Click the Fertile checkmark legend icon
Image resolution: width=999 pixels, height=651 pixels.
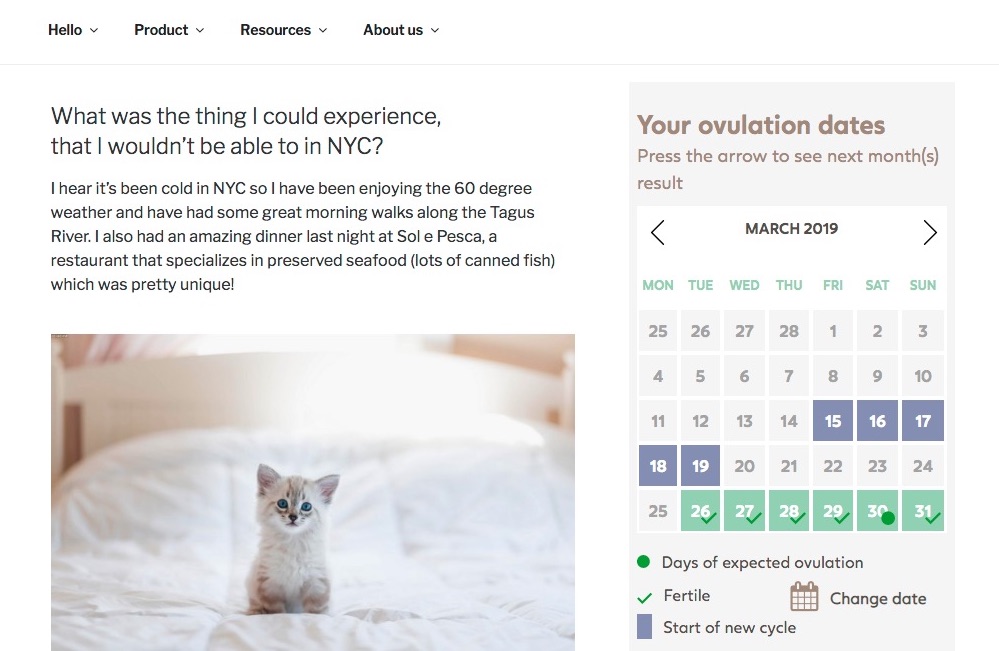645,597
